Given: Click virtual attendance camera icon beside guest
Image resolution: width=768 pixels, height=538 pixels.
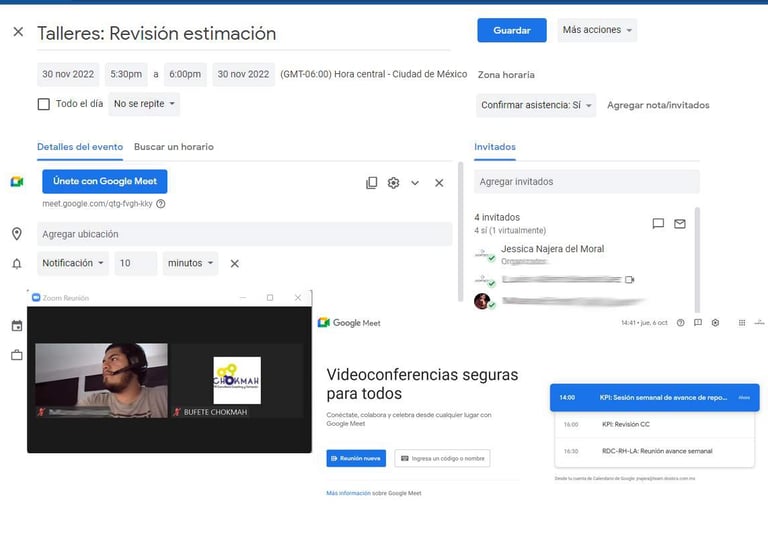Looking at the screenshot, I should pyautogui.click(x=629, y=279).
